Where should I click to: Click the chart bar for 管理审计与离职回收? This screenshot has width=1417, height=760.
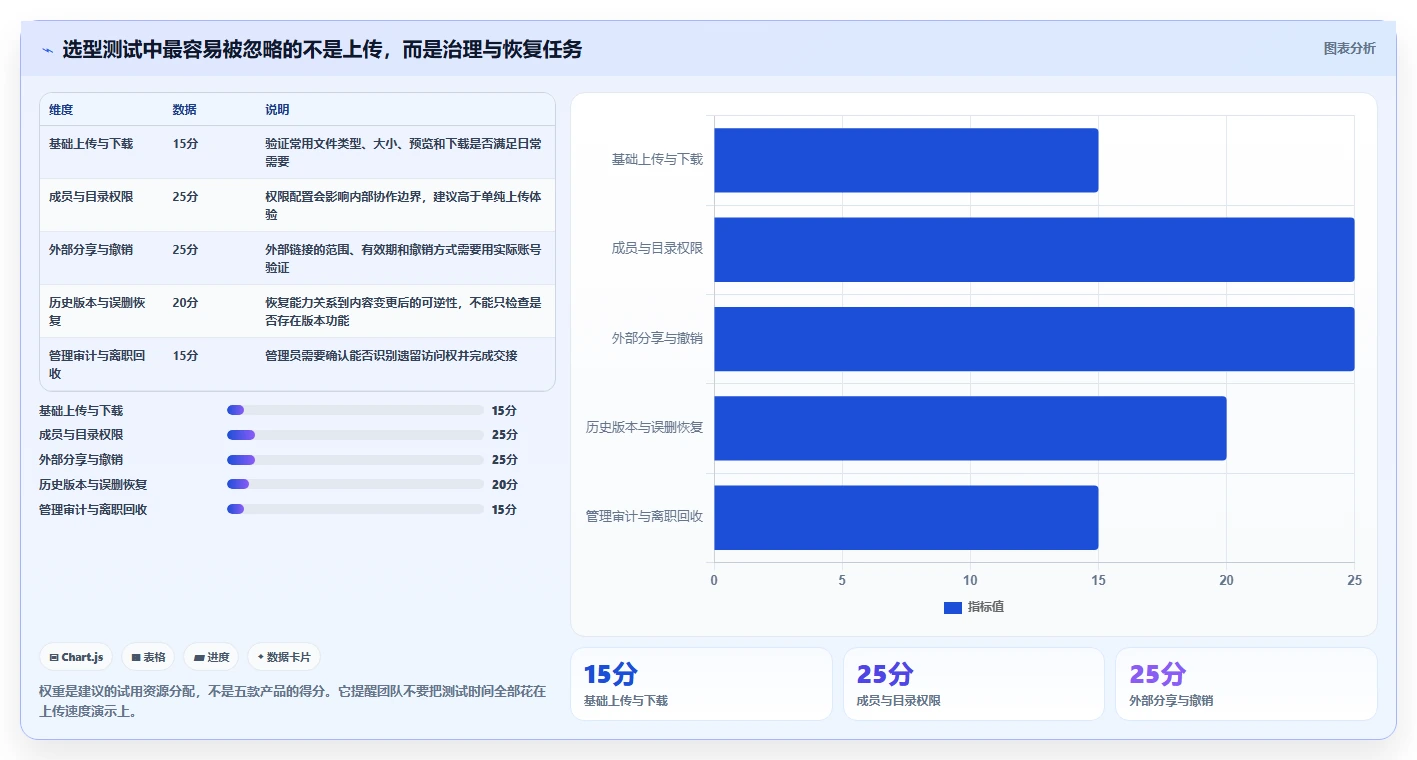coord(906,517)
